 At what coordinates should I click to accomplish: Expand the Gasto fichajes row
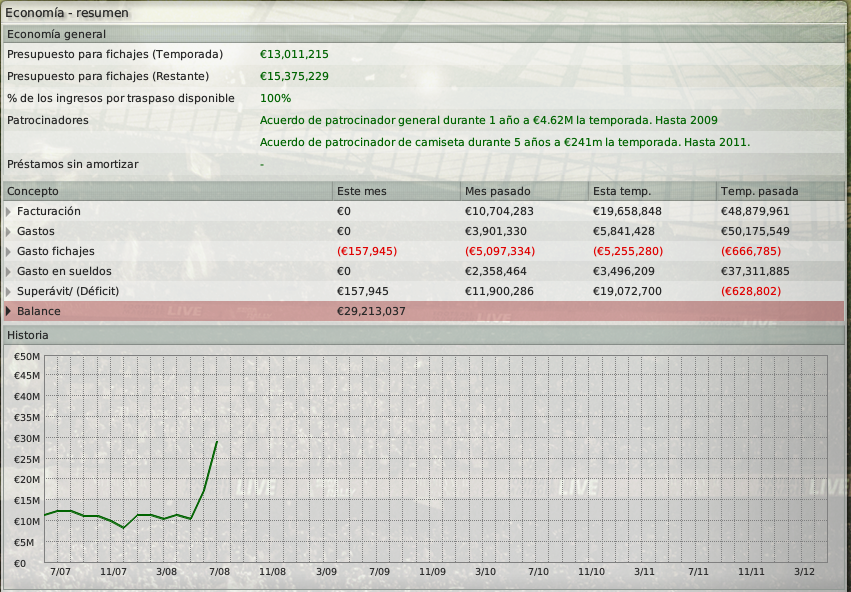(x=8, y=252)
